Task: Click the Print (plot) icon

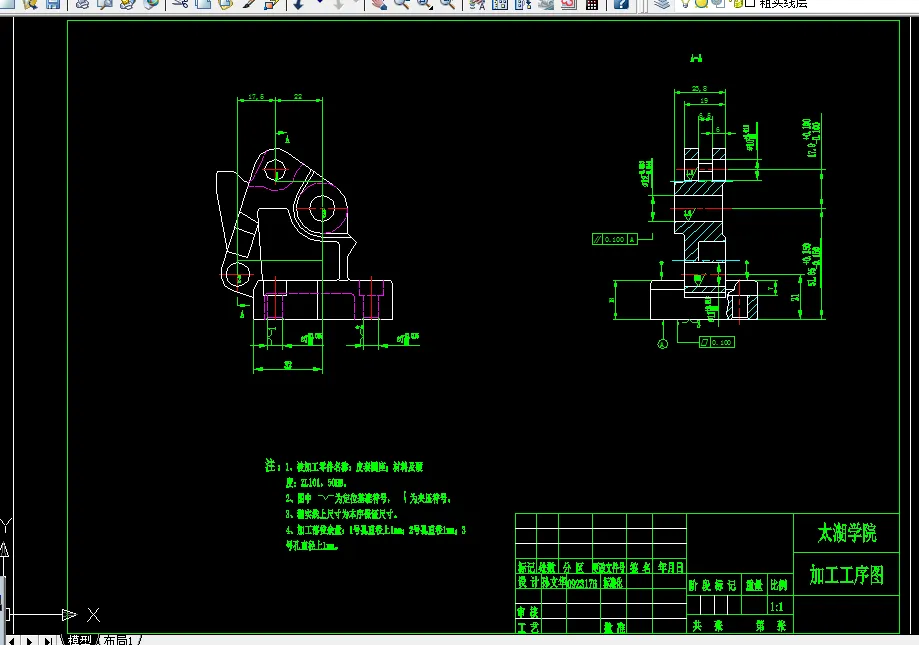Action: point(82,4)
